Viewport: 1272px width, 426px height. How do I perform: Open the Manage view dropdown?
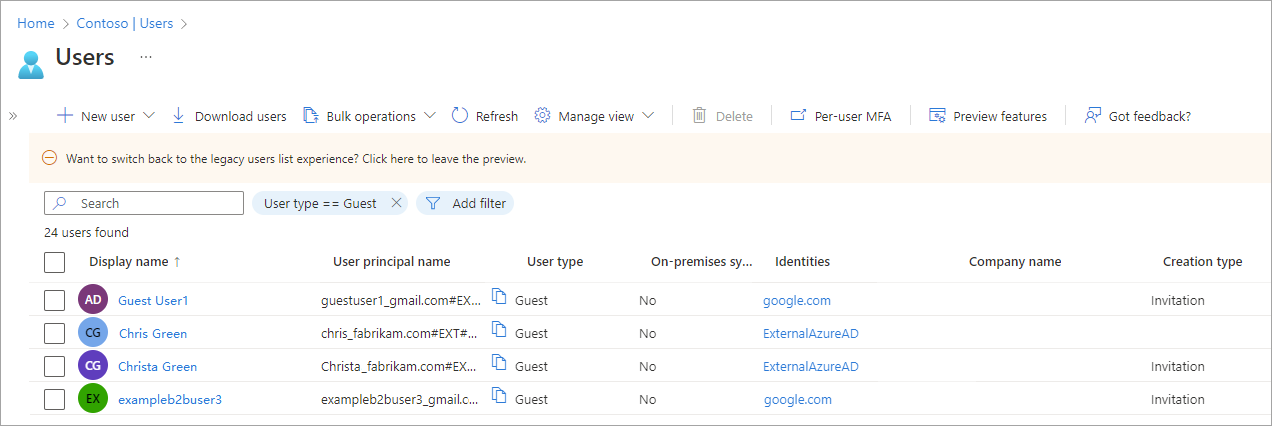pos(648,116)
